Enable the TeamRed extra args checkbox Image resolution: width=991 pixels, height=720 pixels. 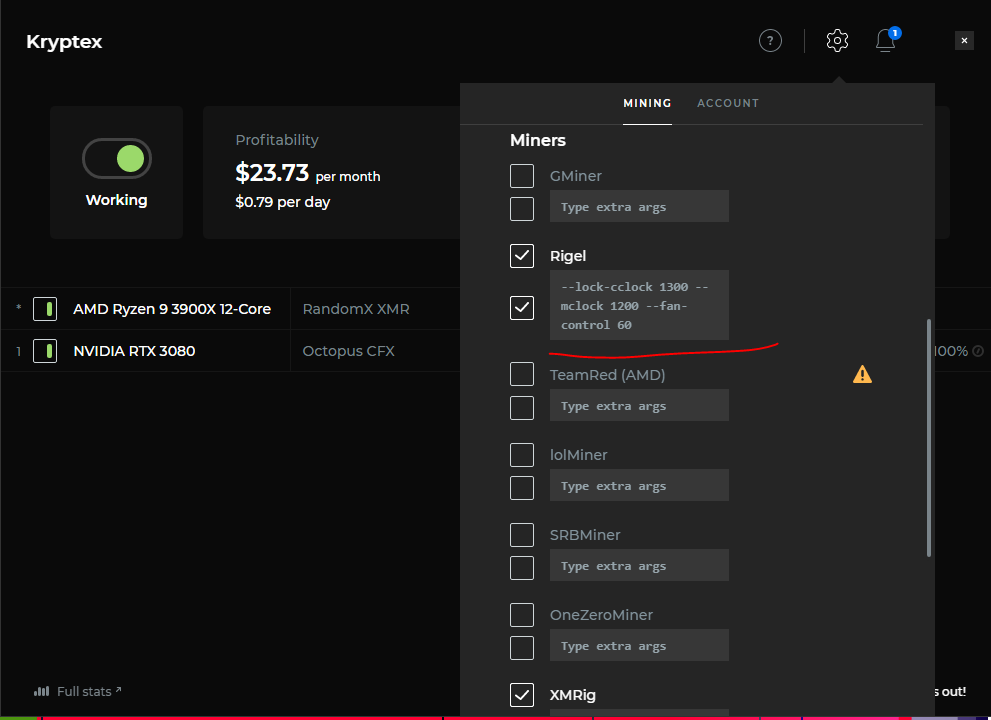tap(521, 408)
